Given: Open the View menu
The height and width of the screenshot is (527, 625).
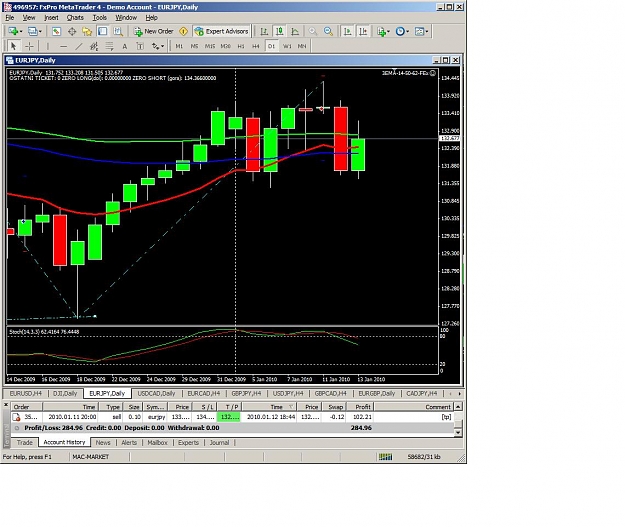Looking at the screenshot, I should click(x=29, y=18).
